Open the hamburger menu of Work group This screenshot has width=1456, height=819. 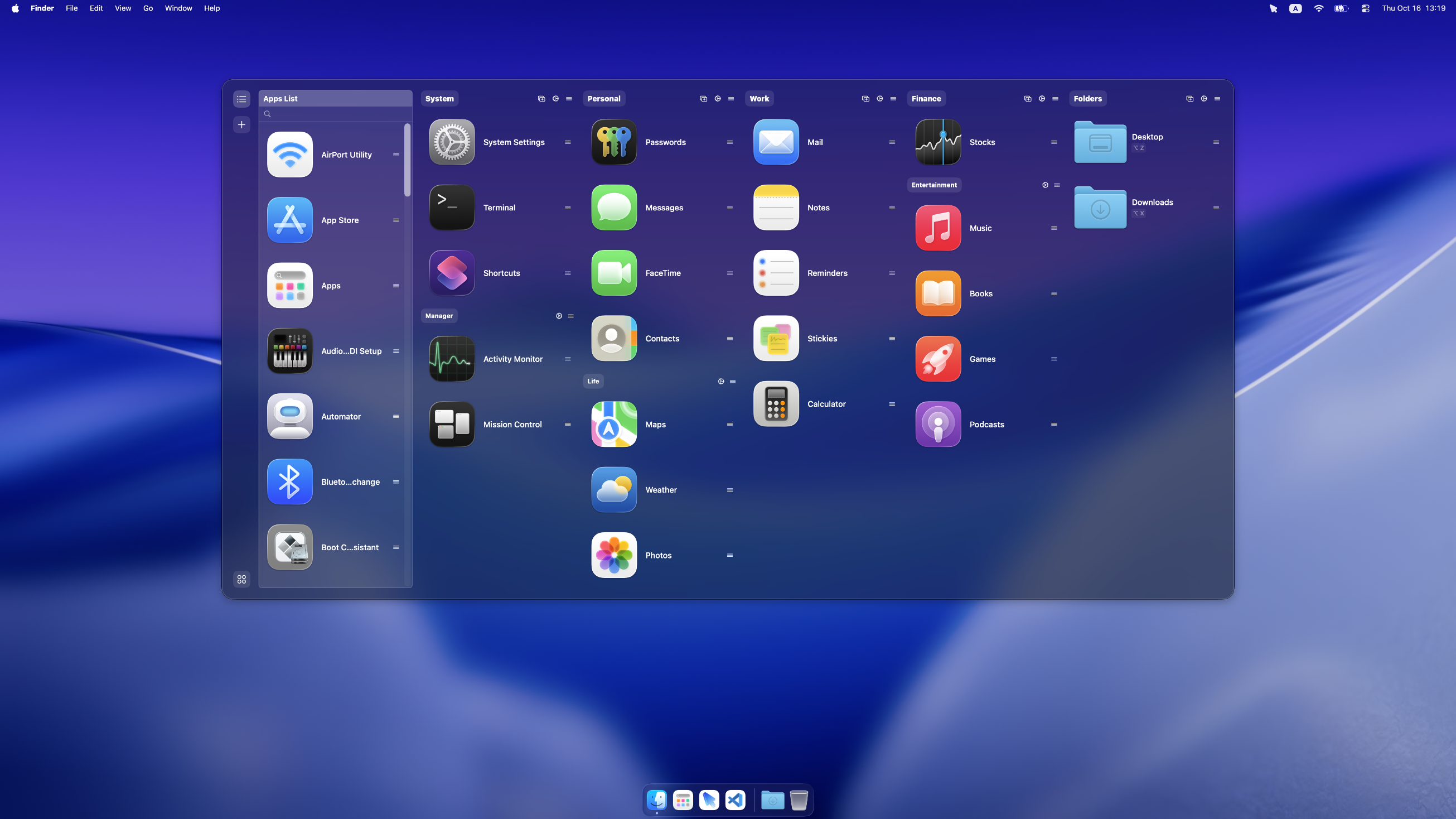click(x=893, y=98)
